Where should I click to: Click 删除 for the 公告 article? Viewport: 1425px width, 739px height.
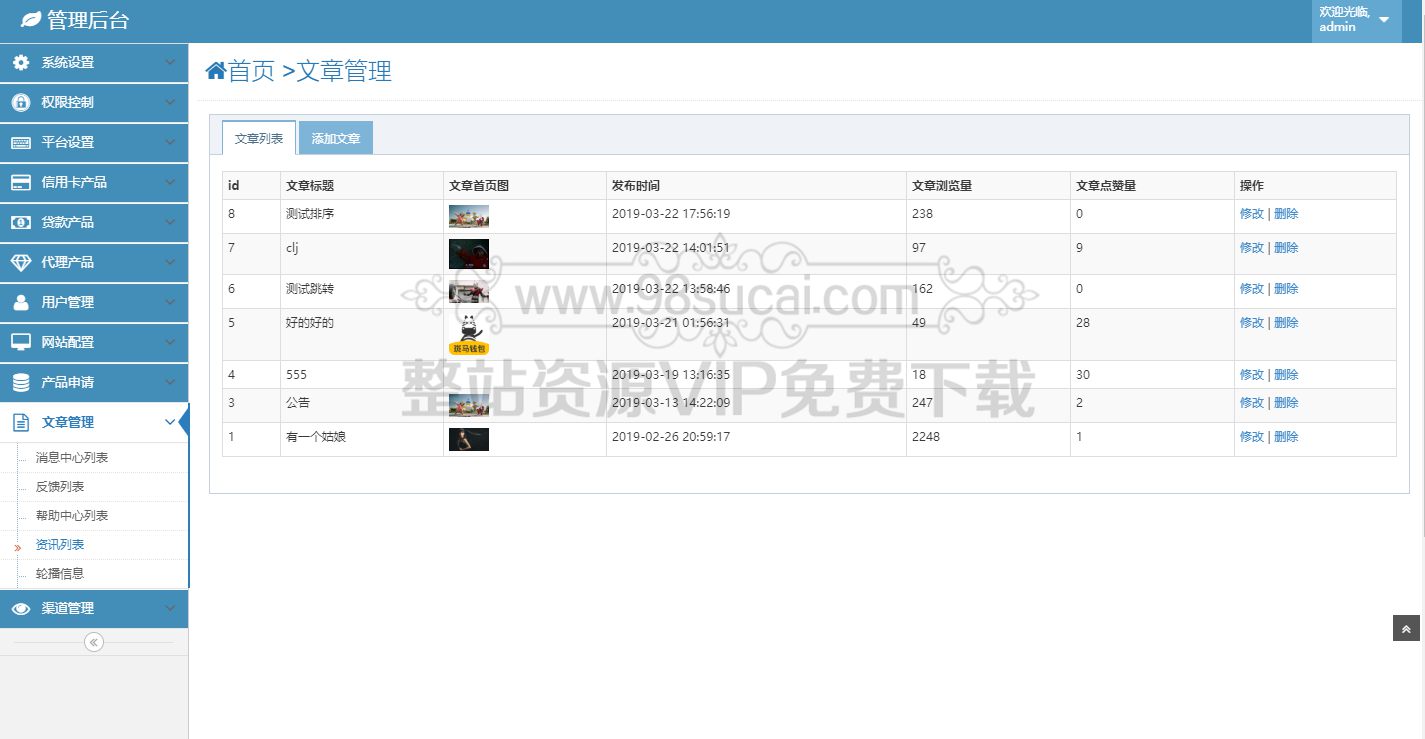pyautogui.click(x=1286, y=402)
